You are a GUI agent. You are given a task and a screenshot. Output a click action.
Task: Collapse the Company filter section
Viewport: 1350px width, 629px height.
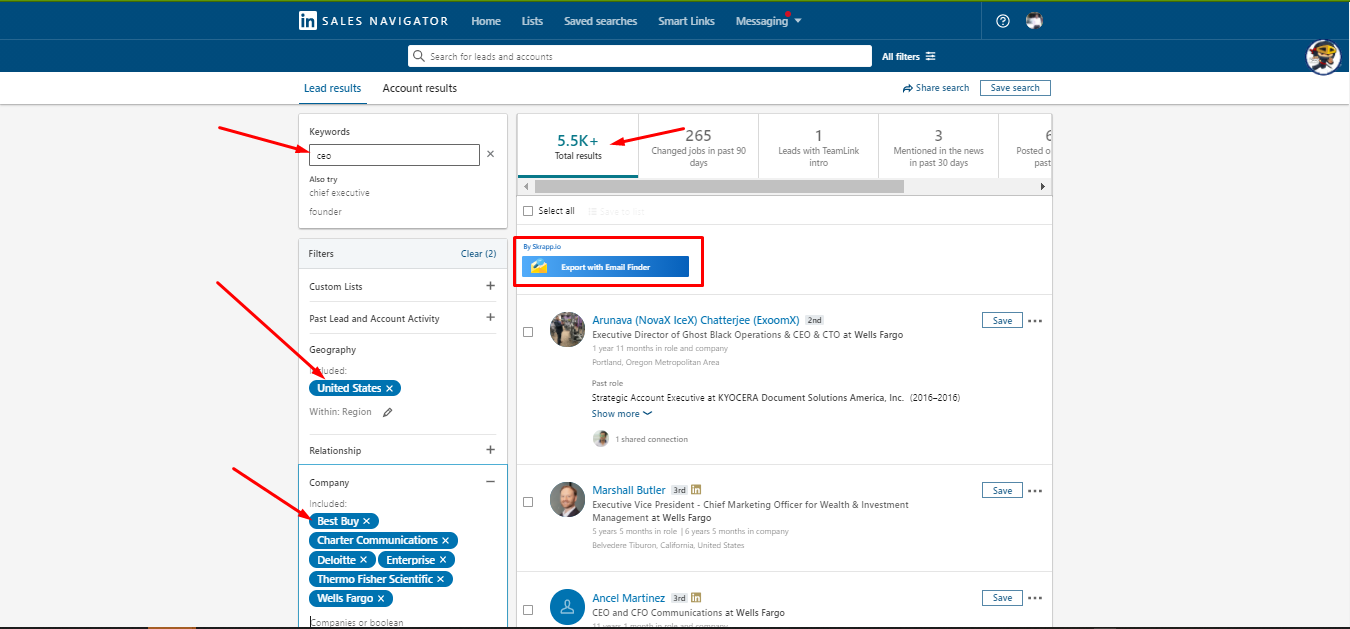[x=490, y=482]
